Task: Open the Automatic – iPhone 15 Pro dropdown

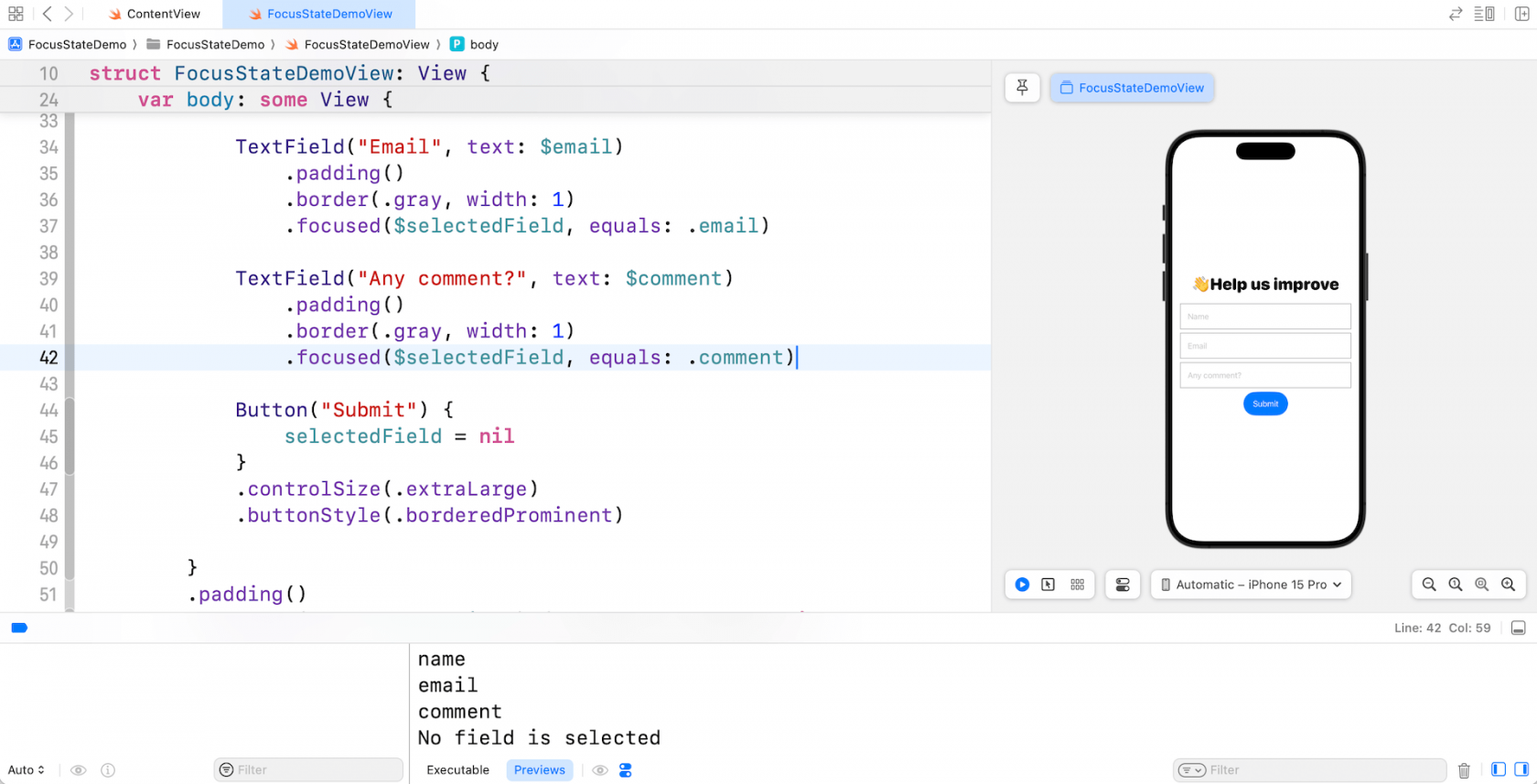Action: click(1251, 585)
